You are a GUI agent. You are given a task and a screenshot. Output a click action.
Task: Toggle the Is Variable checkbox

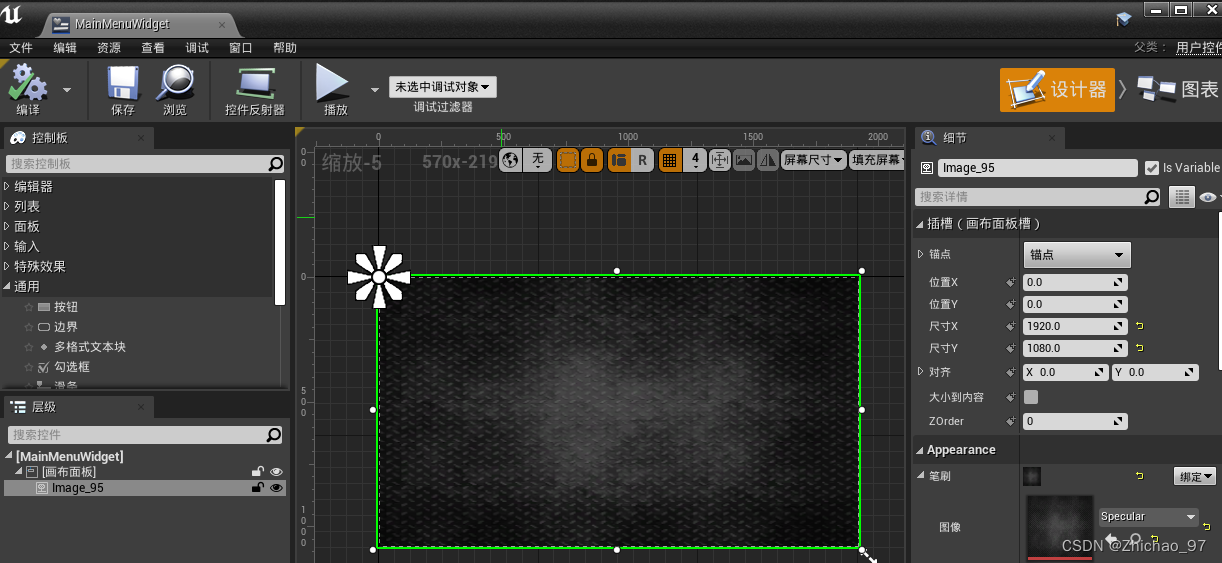(1152, 168)
